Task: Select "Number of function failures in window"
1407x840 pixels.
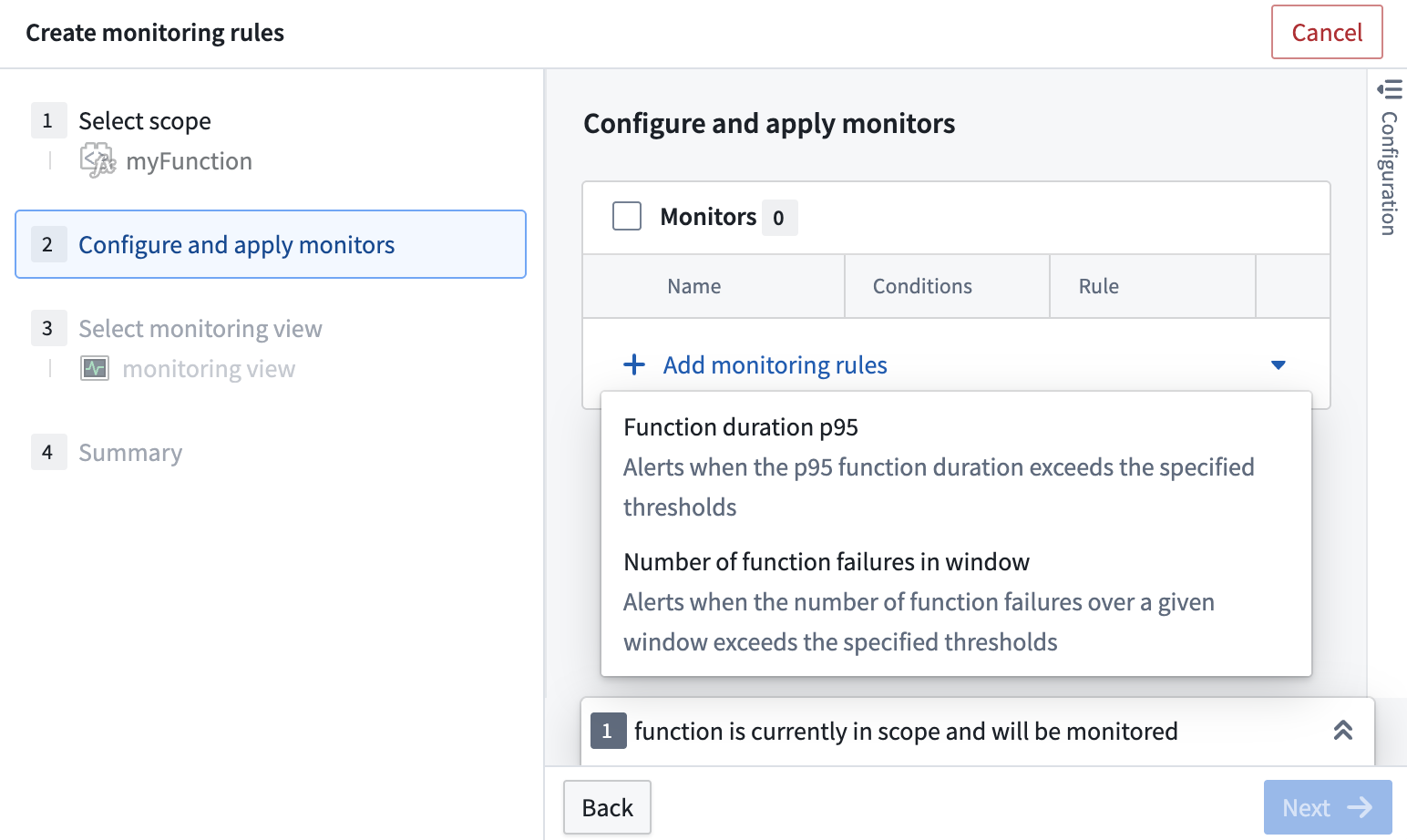Action: pos(826,561)
